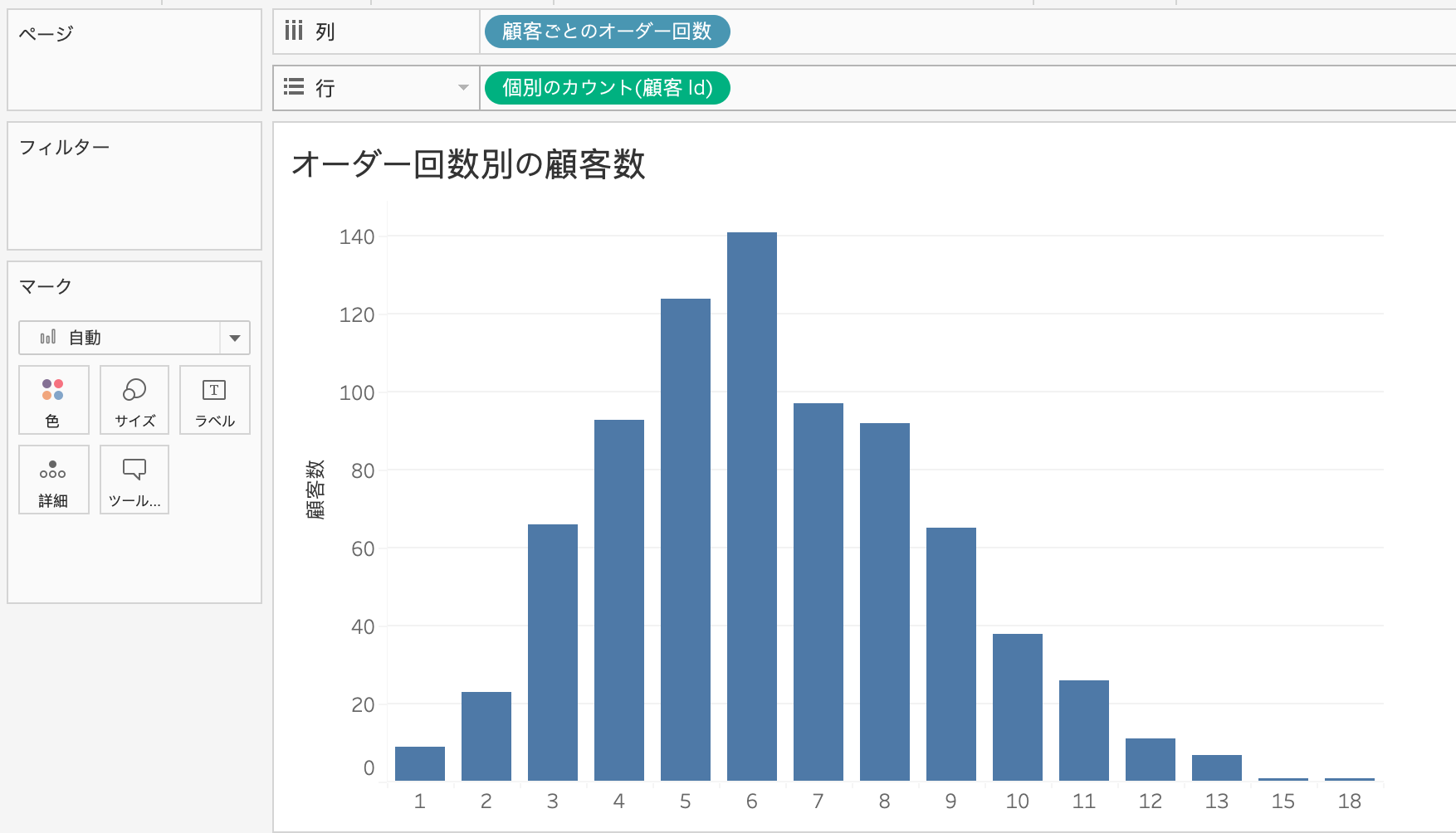Click the automatic mark type icon
The image size is (1456, 833).
(x=48, y=337)
